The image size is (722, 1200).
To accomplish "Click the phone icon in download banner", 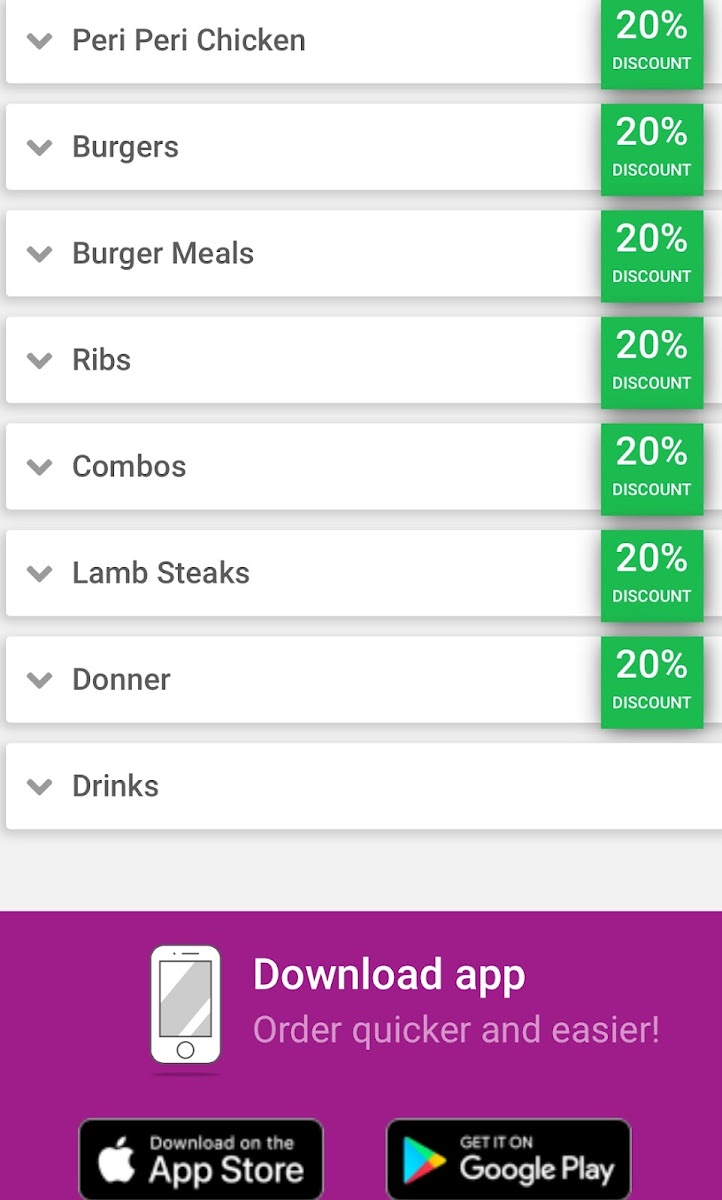I will pyautogui.click(x=185, y=1004).
